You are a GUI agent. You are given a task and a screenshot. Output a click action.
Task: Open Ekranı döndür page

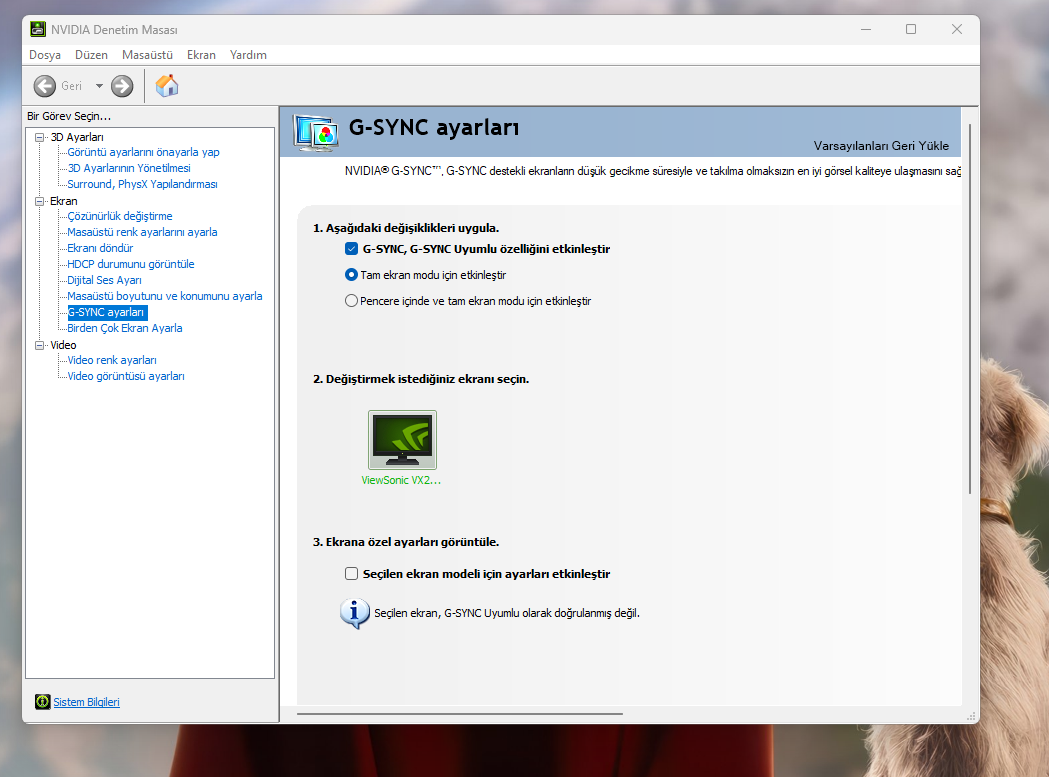[100, 248]
